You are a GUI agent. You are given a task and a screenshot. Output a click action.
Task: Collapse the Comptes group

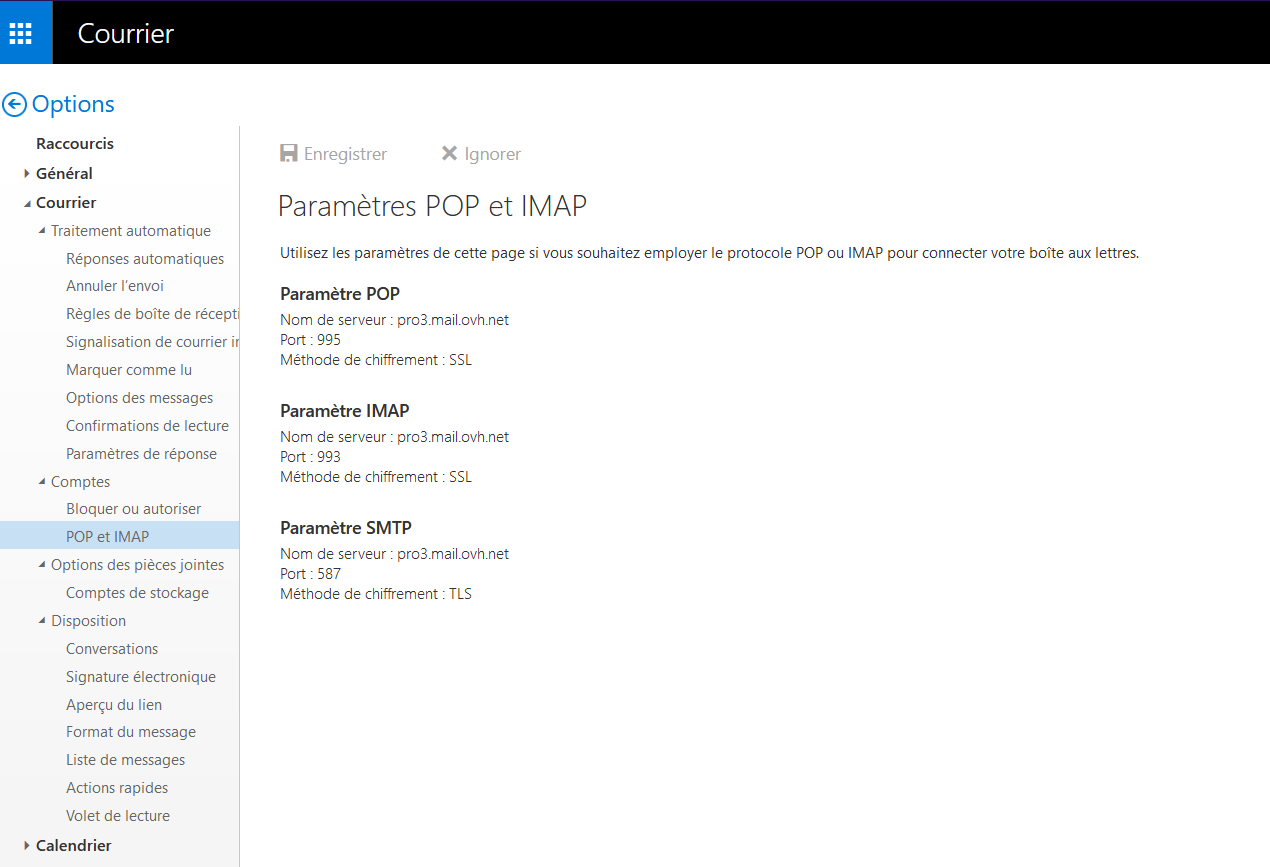[x=42, y=482]
